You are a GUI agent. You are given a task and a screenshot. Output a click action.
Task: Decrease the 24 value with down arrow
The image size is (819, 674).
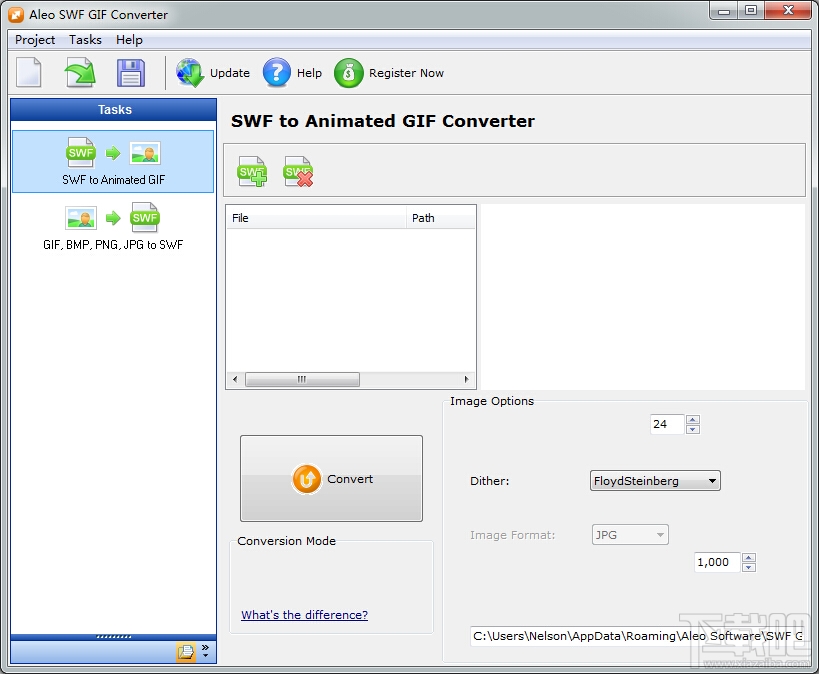(x=693, y=429)
